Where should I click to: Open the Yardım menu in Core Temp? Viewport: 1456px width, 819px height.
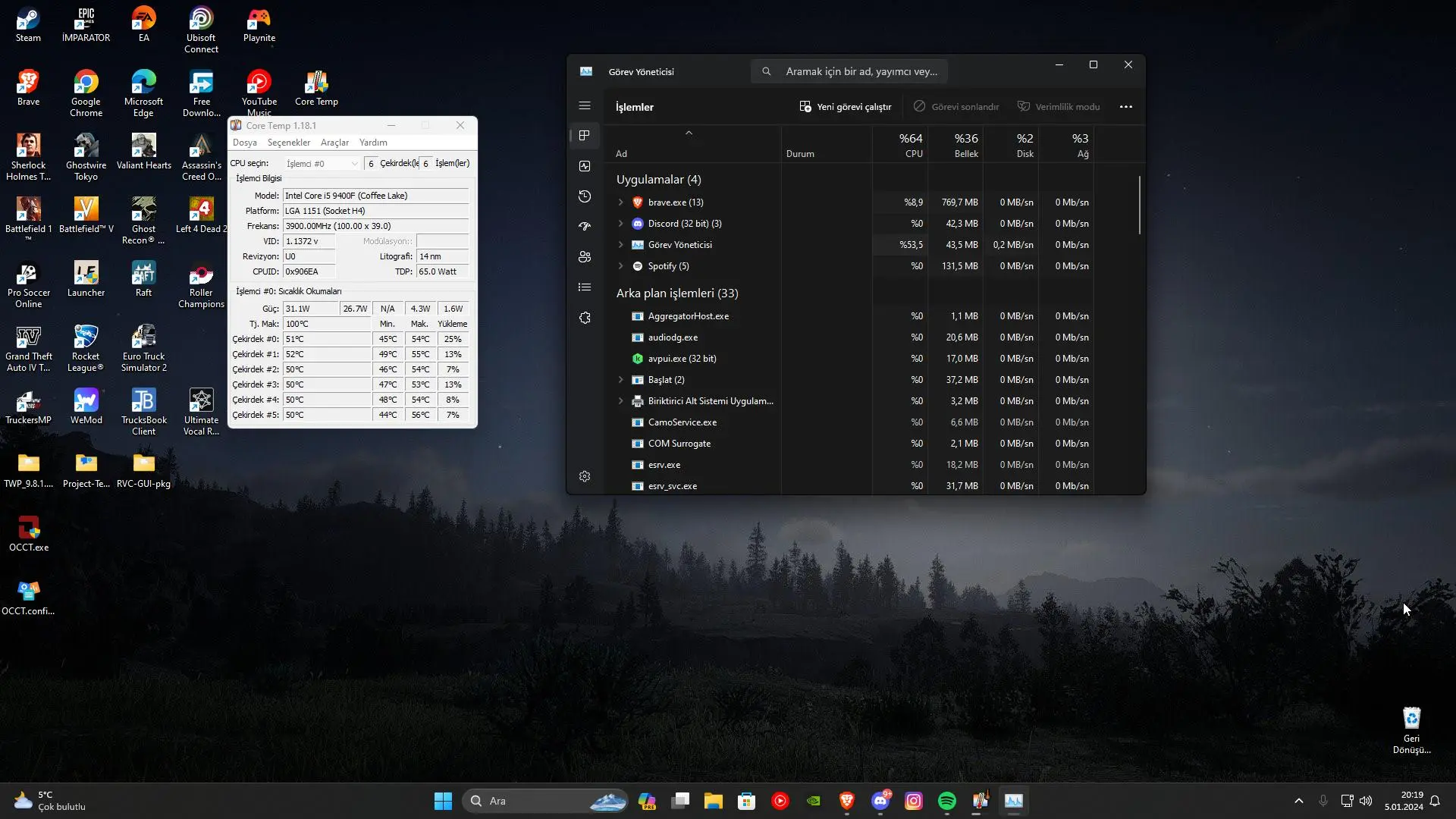click(x=373, y=143)
